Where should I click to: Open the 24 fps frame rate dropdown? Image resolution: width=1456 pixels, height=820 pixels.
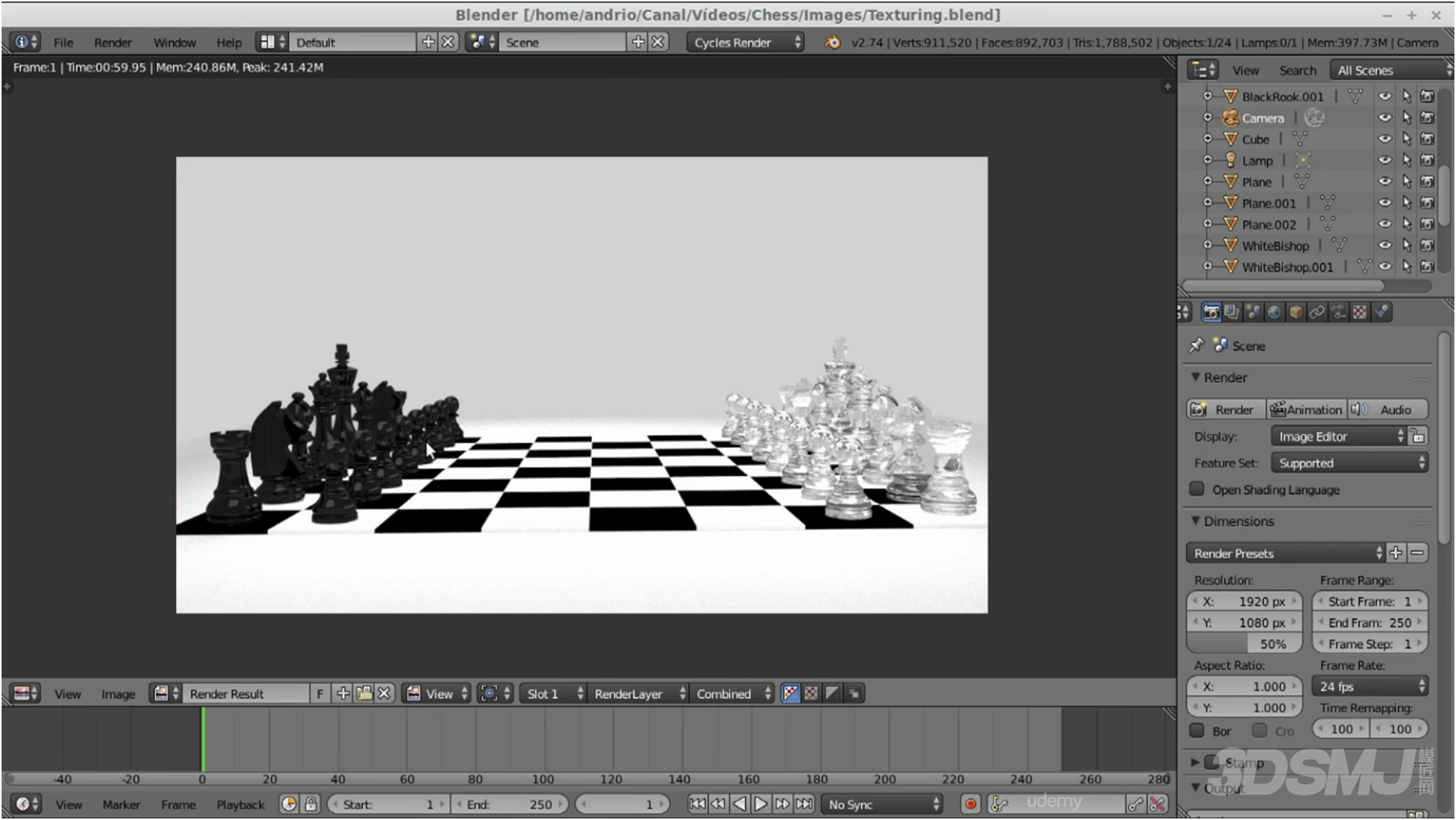point(1370,686)
